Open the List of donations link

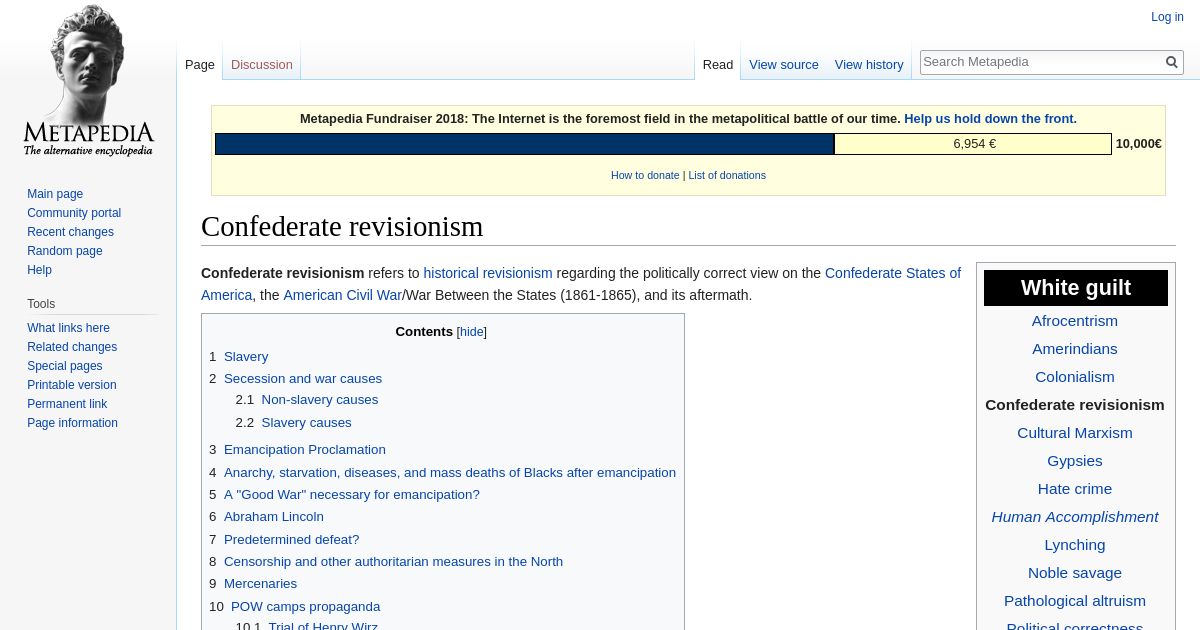click(727, 175)
